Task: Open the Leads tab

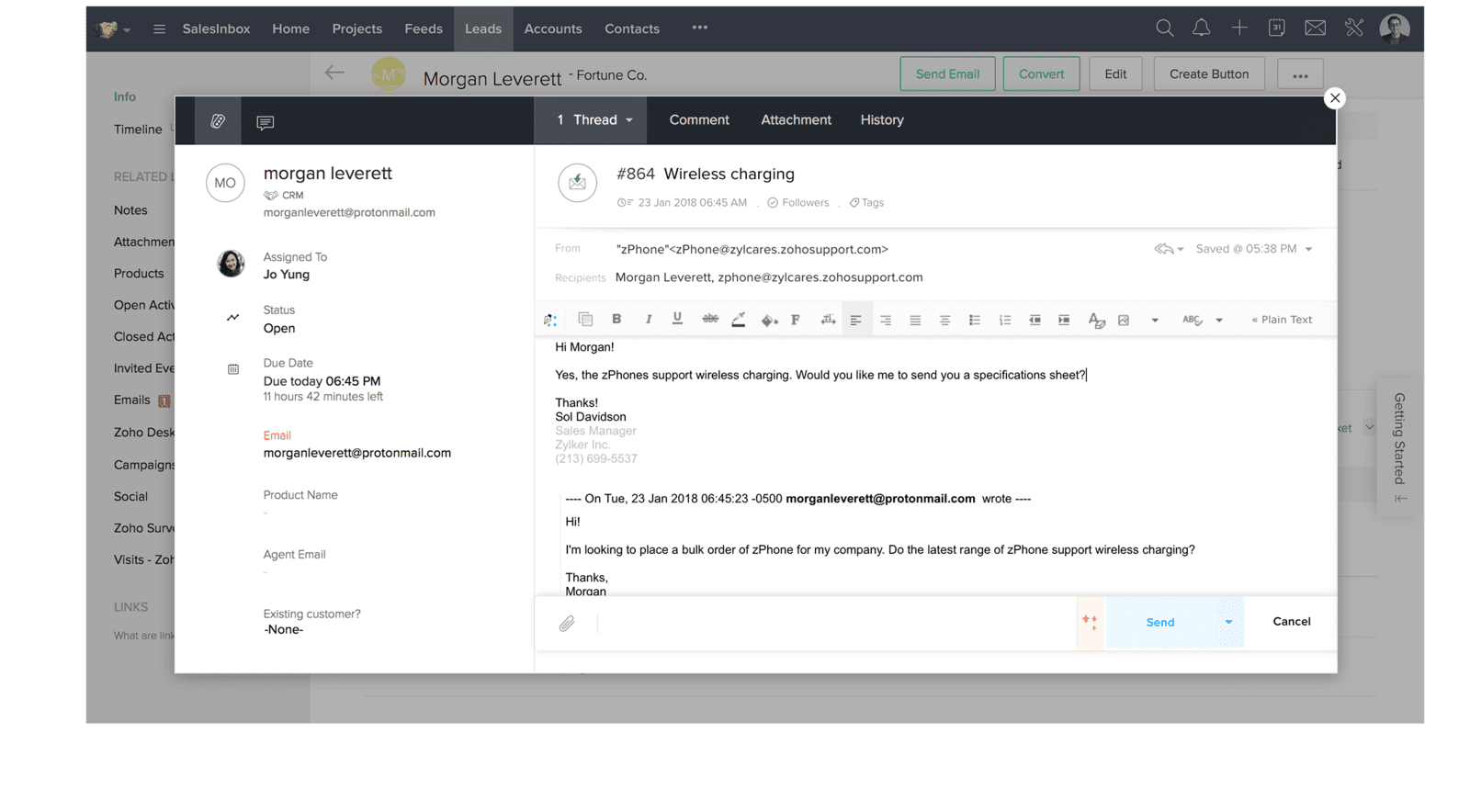Action: pyautogui.click(x=483, y=28)
